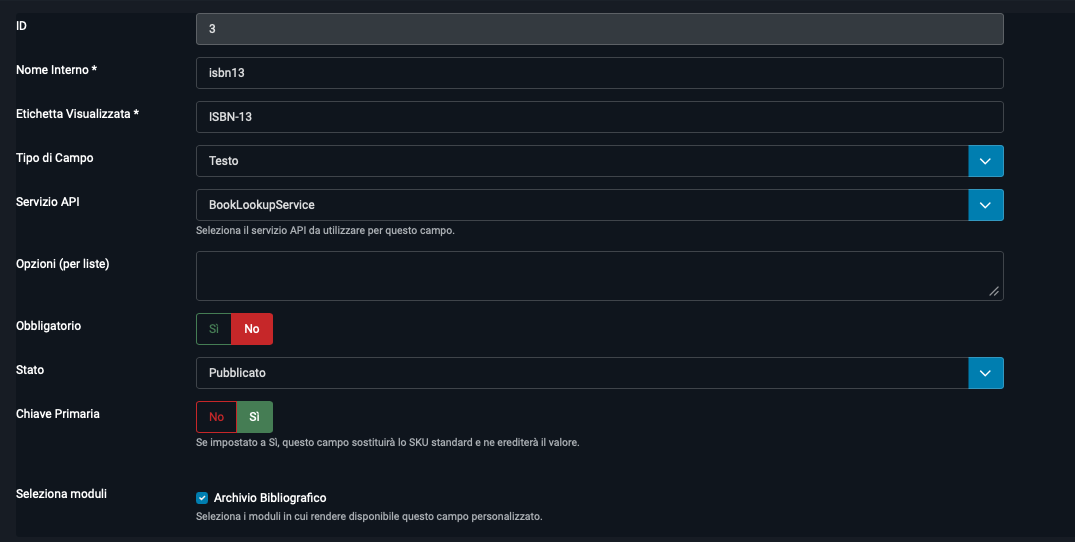Click the read-only ID field
1075x542 pixels.
click(x=599, y=29)
